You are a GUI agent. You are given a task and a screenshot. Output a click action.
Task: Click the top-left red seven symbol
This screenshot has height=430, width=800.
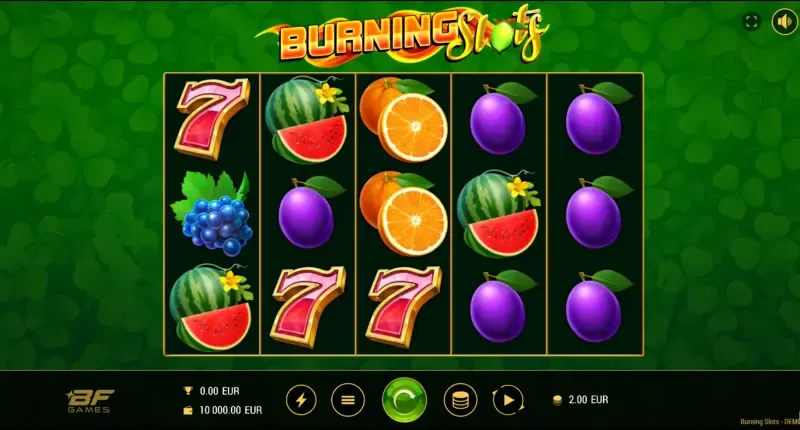(212, 118)
